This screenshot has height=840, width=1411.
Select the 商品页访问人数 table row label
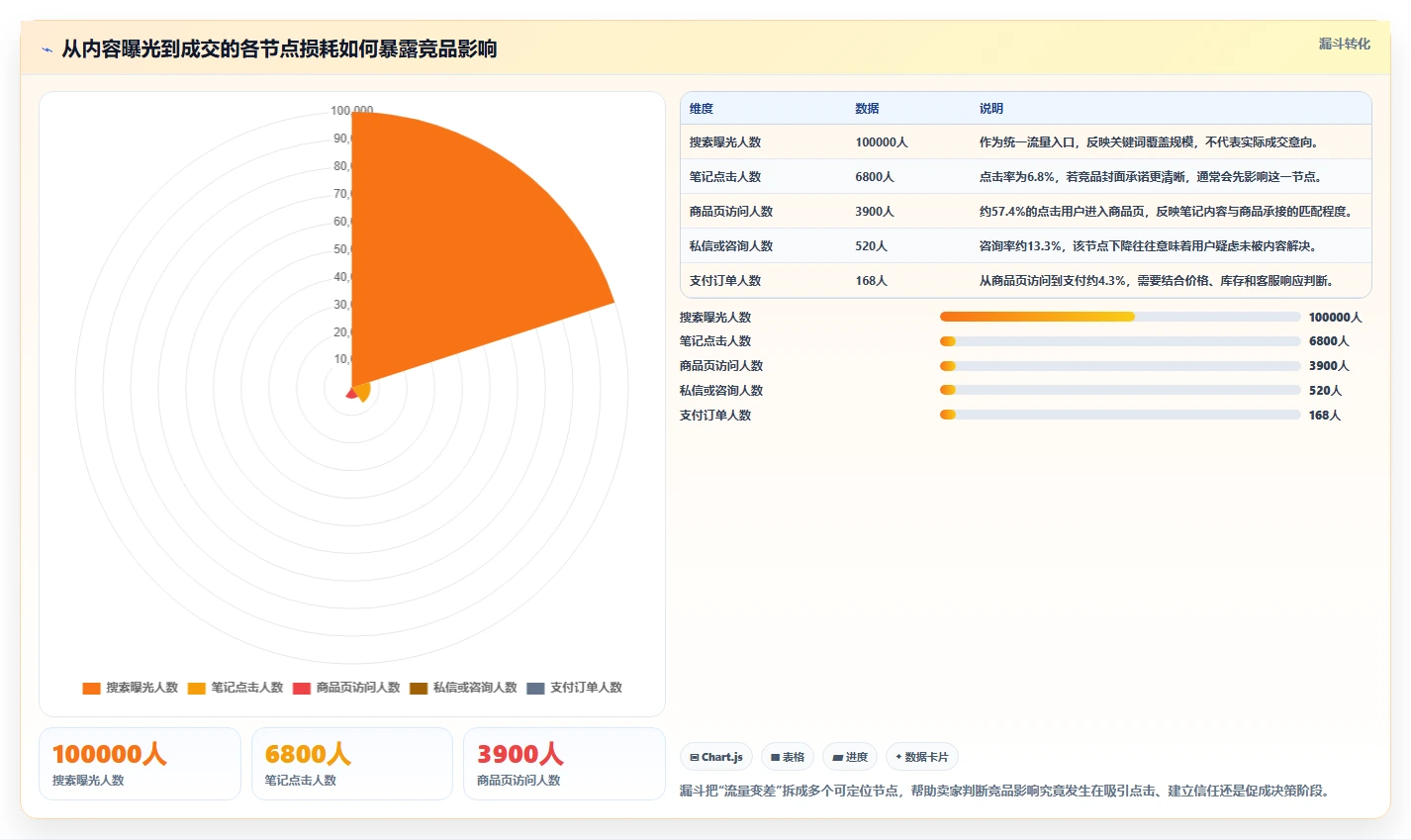click(731, 212)
